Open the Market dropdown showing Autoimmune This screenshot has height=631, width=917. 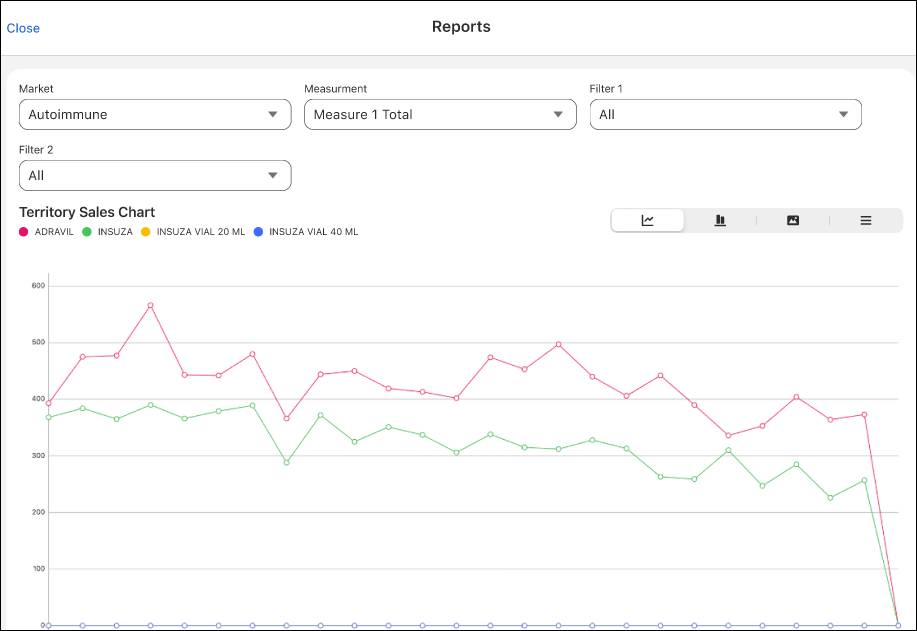(x=154, y=114)
